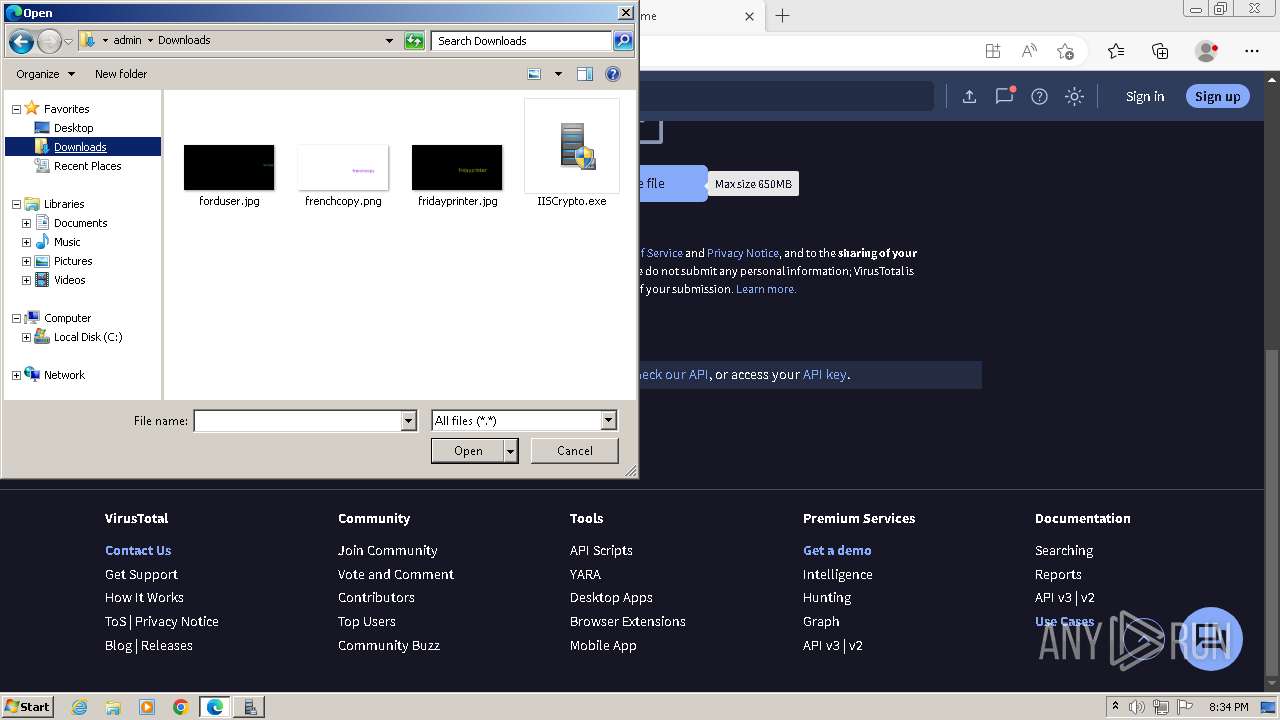
Task: Open File Explorer taskbar icon
Action: click(113, 707)
